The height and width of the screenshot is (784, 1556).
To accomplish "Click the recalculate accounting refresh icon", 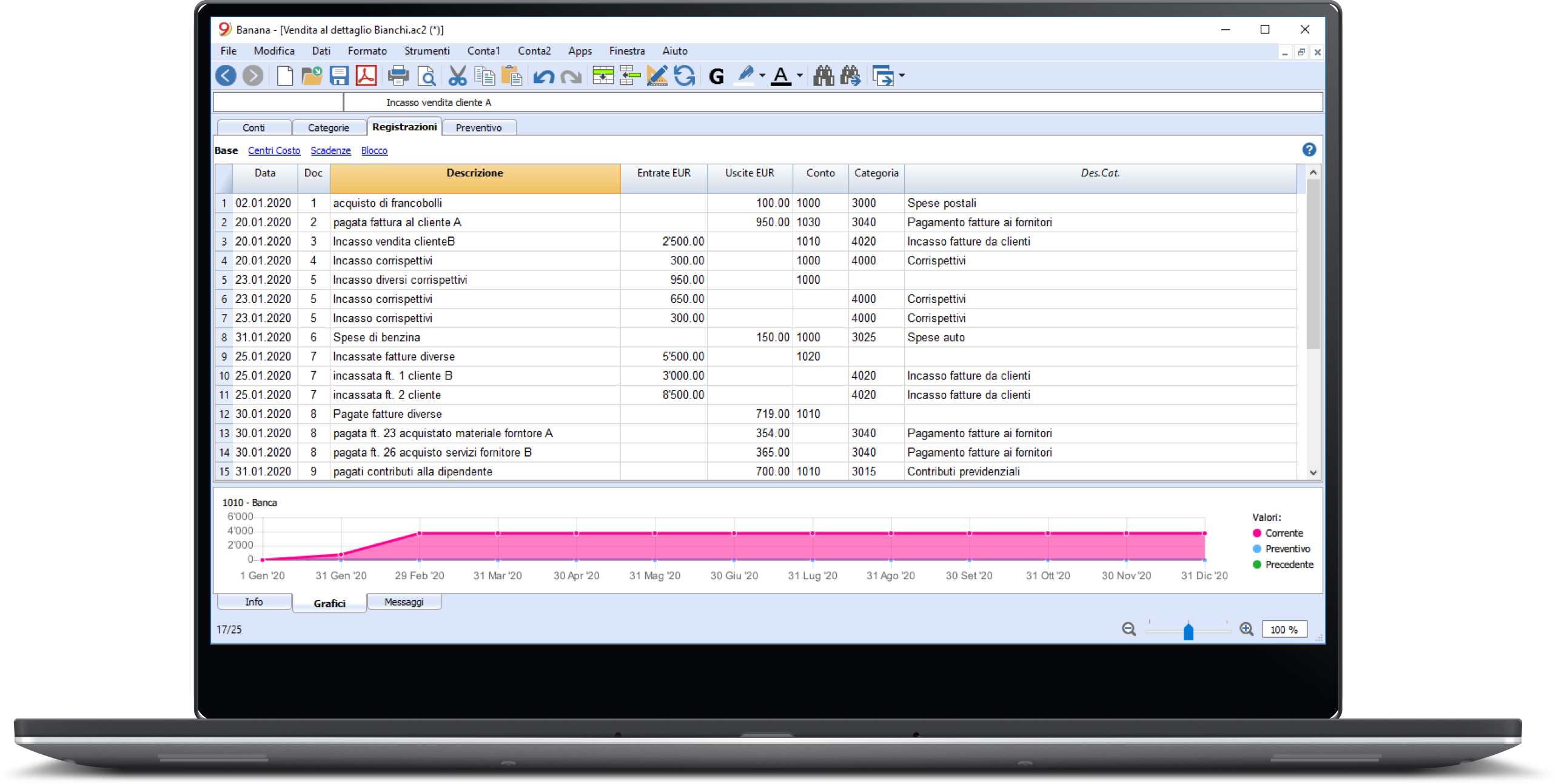I will tap(685, 76).
